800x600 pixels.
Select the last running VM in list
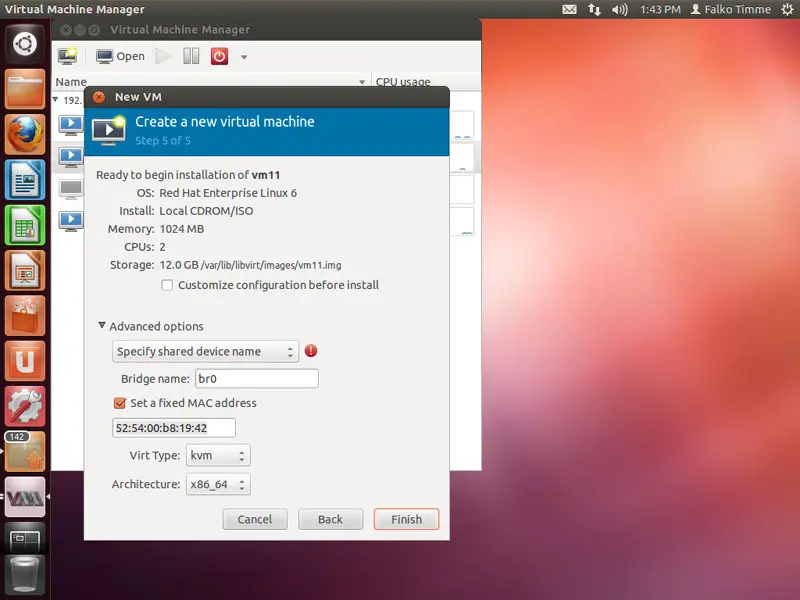click(x=70, y=220)
